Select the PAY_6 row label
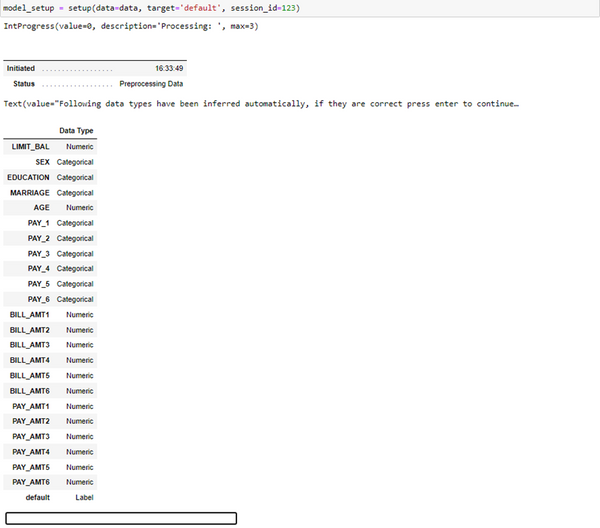The width and height of the screenshot is (600, 528). [x=39, y=299]
